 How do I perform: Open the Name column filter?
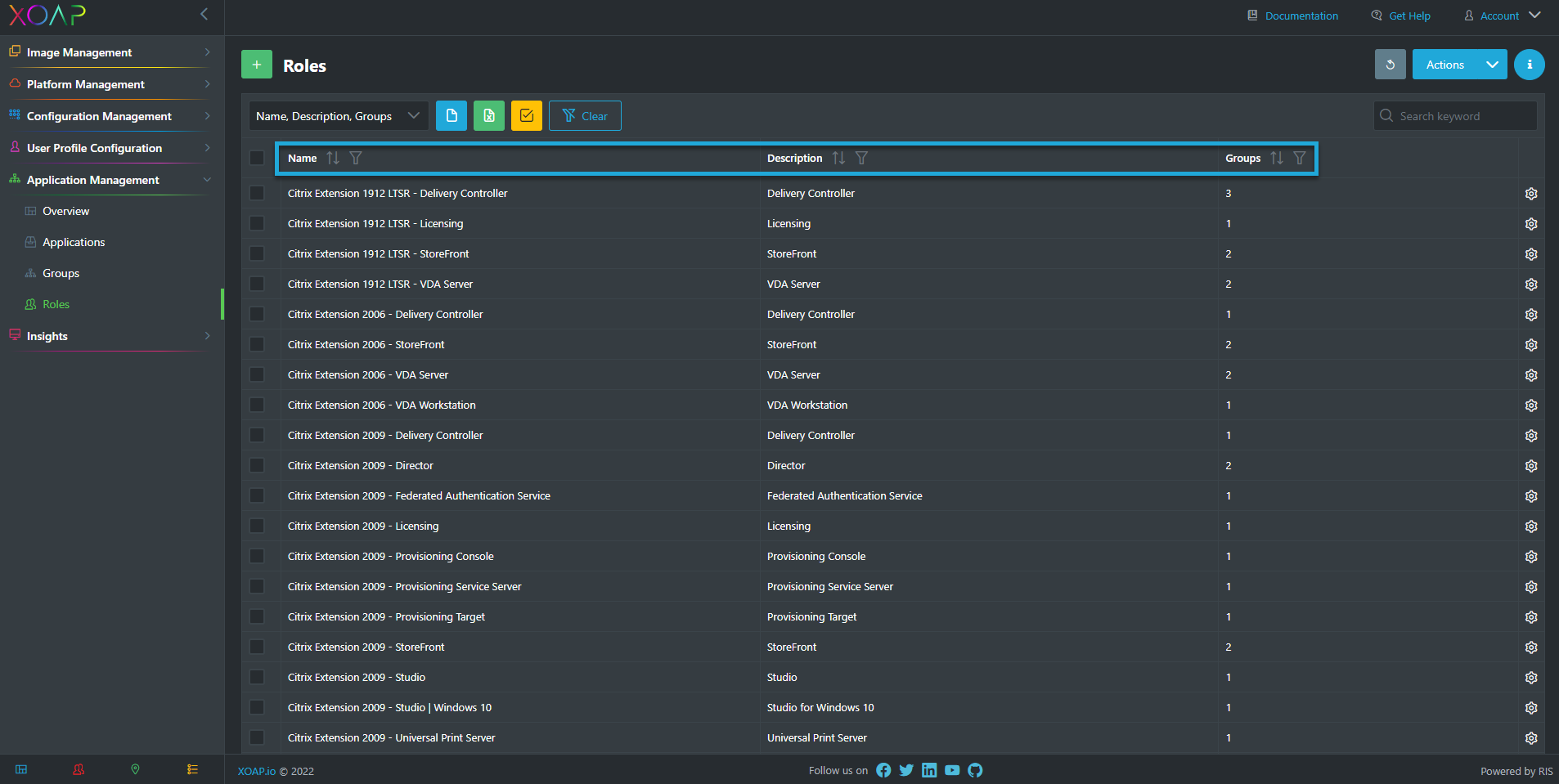click(x=356, y=158)
